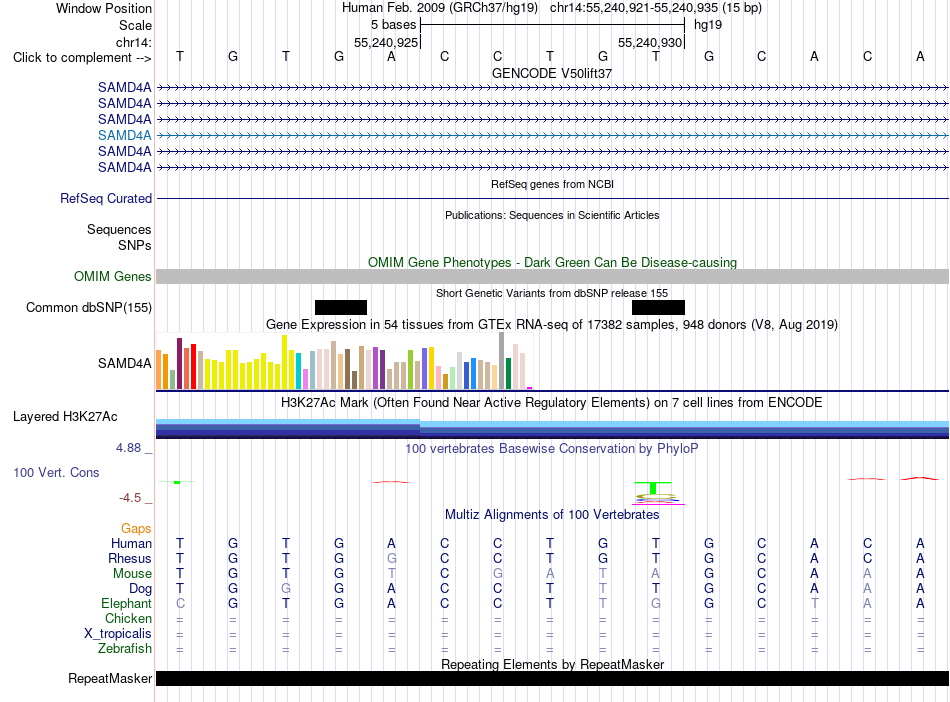The height and width of the screenshot is (702, 950).
Task: Open '100 vertebrates Basewise Conservation by PhyloP' title
Action: click(x=552, y=449)
